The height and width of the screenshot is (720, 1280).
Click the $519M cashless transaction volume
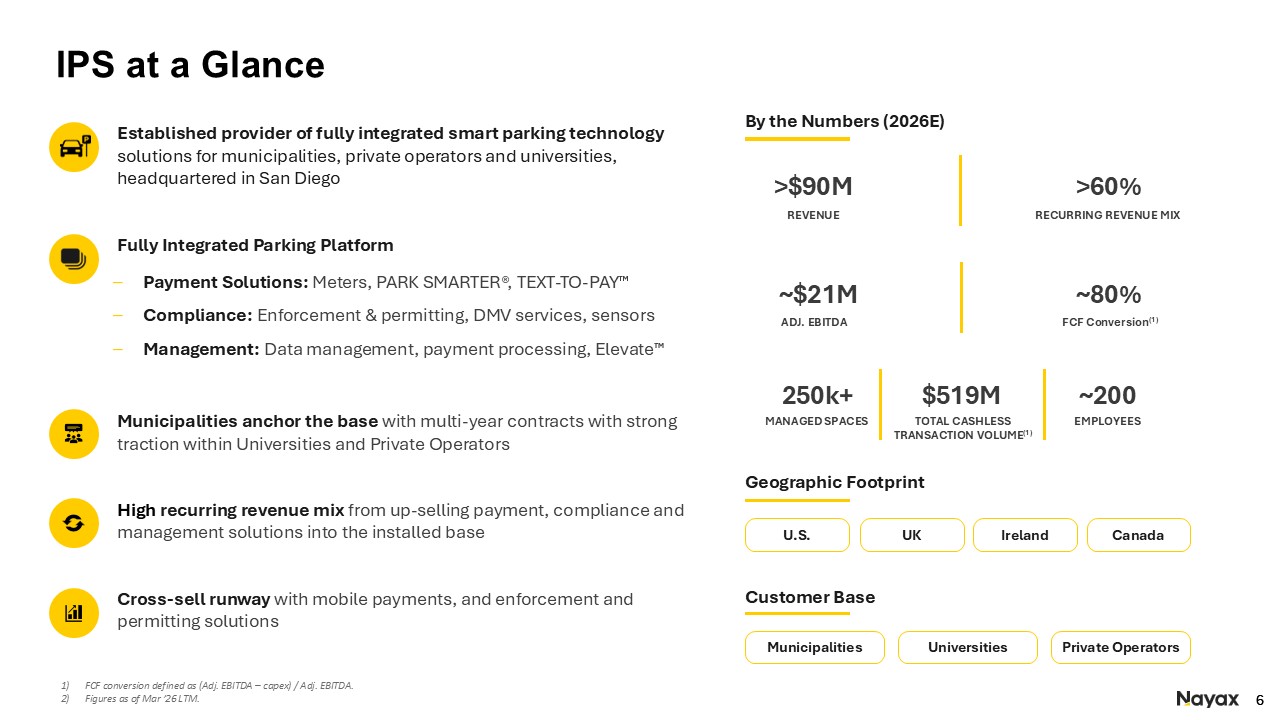(x=961, y=395)
